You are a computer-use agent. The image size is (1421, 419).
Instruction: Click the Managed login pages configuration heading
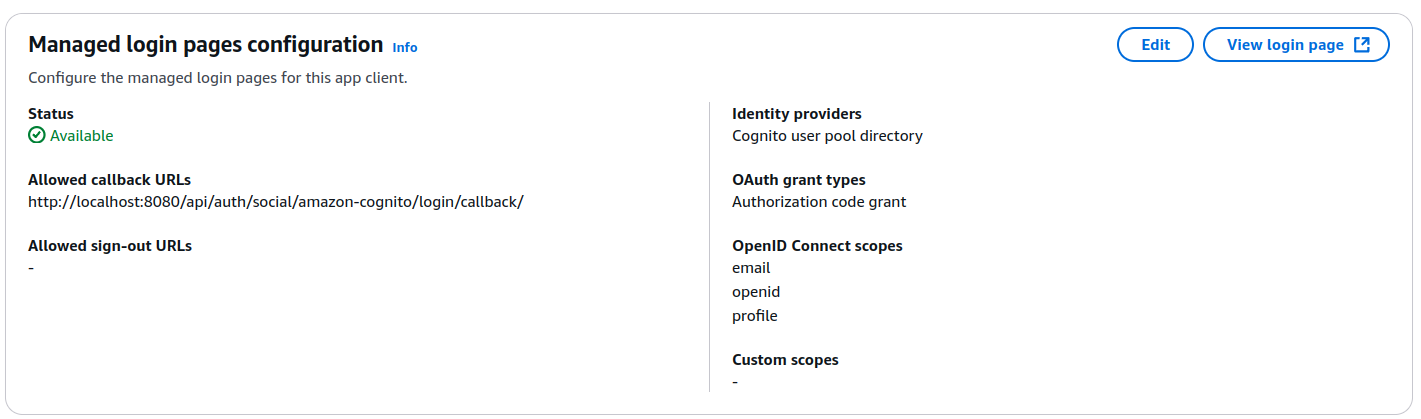point(206,45)
